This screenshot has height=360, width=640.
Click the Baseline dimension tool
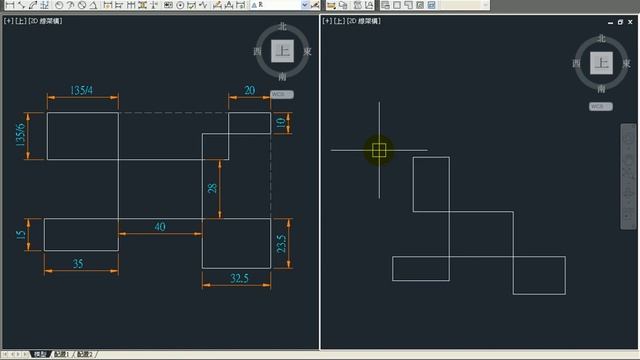point(119,5)
